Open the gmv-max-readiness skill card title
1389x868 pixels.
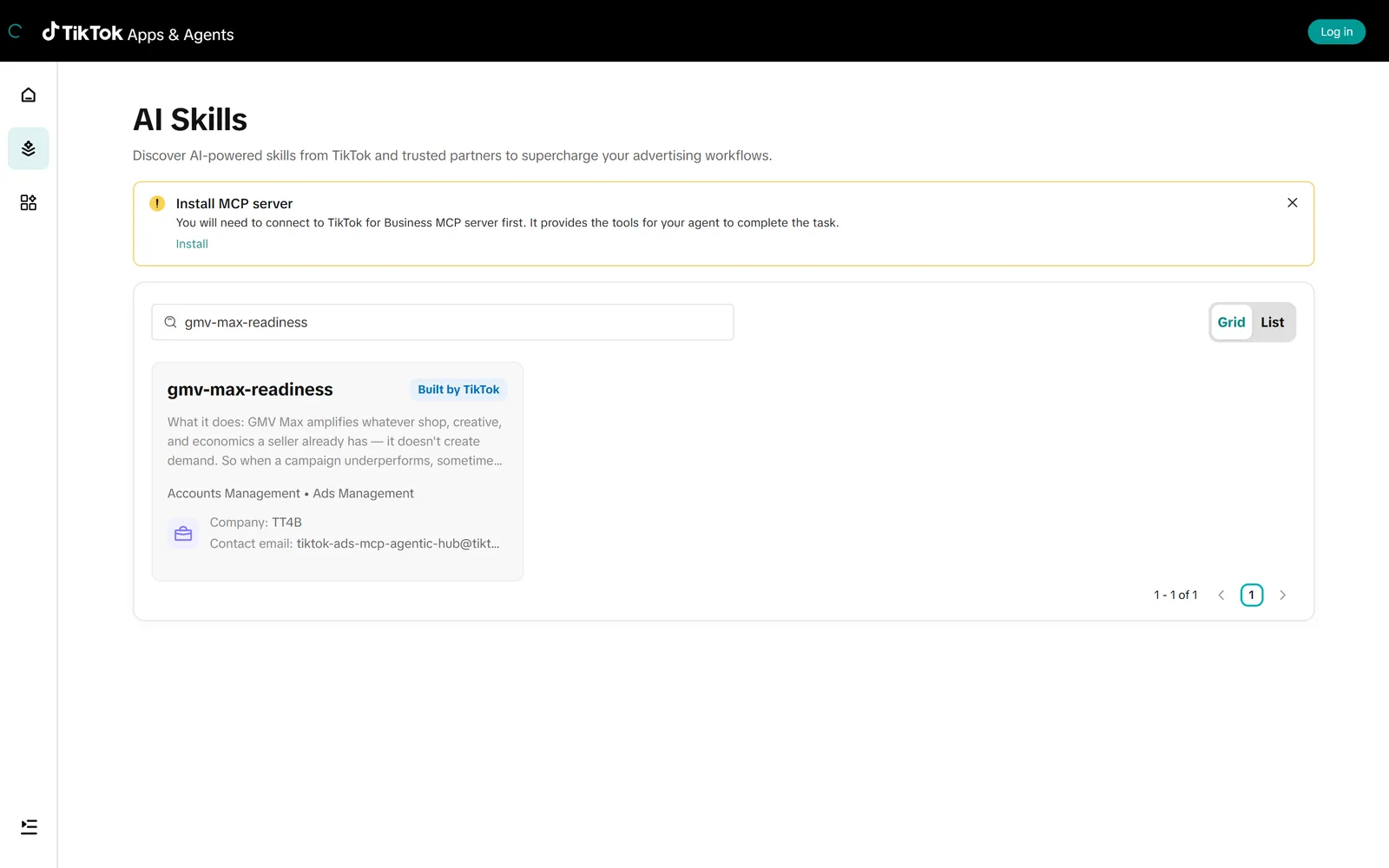coord(250,390)
